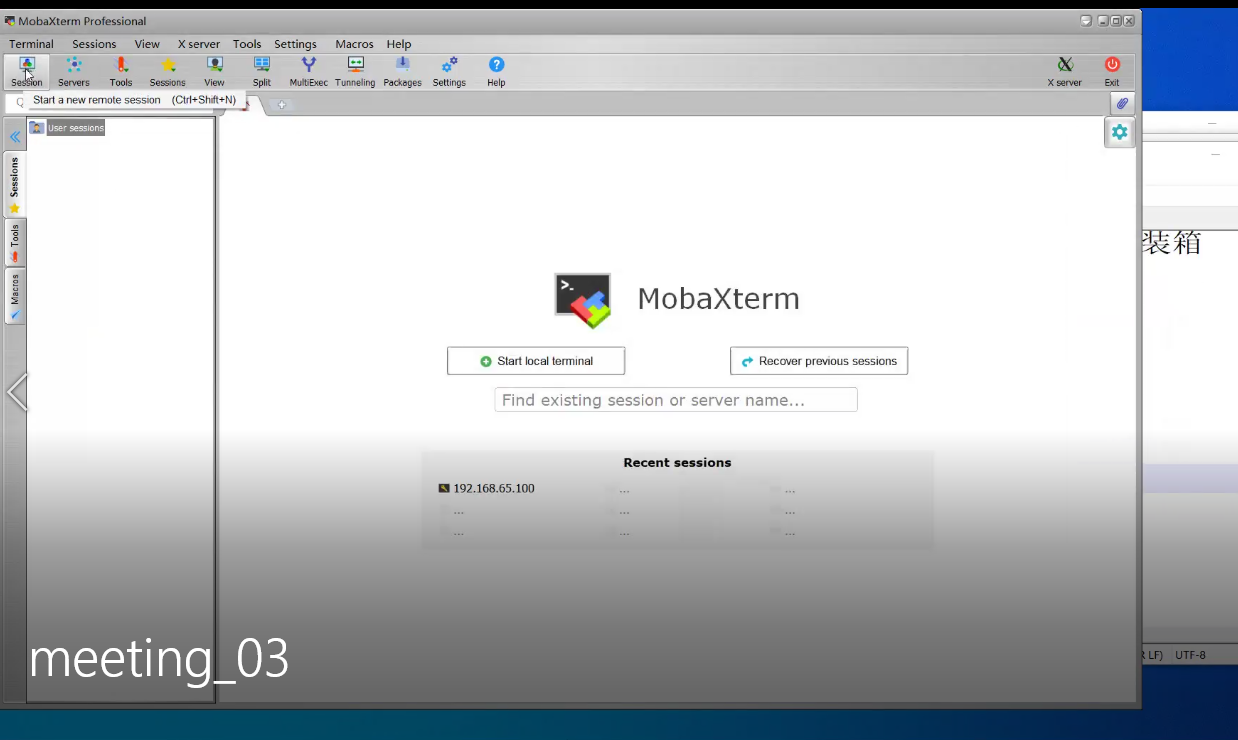Click the Help question-mark toolbar icon
Screen dimensions: 1238x740
pyautogui.click(x=496, y=71)
